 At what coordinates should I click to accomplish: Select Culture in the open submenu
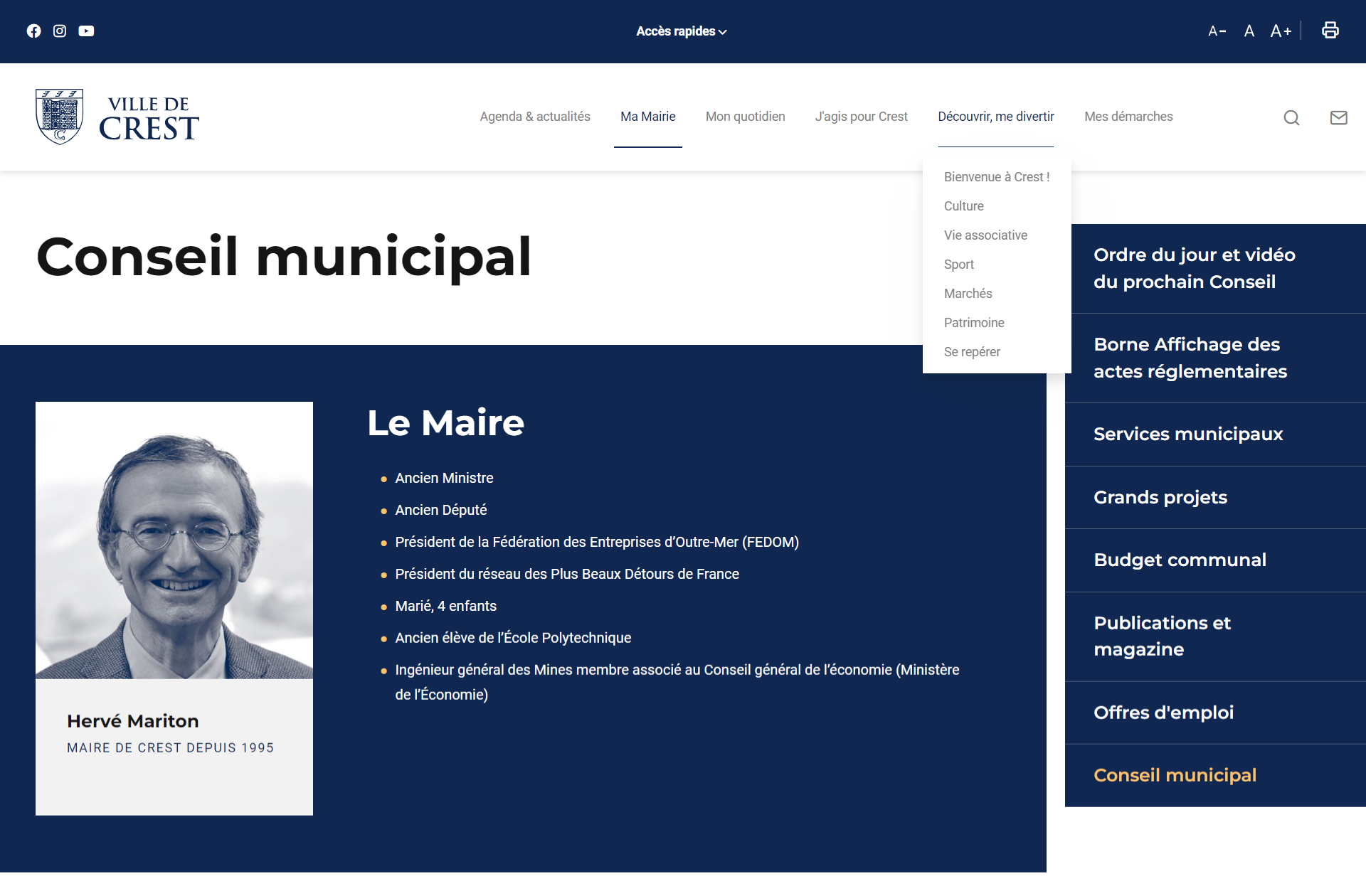coord(963,206)
